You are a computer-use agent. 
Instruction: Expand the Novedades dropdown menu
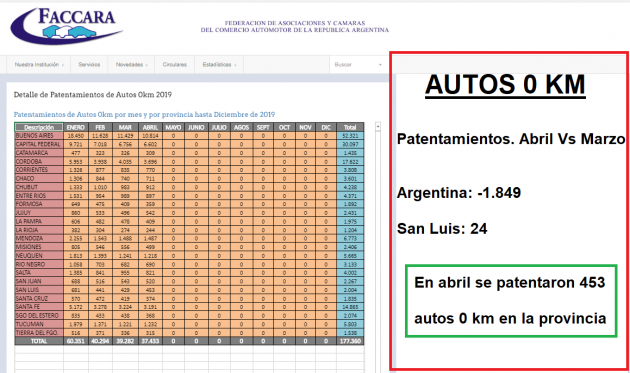[131, 65]
